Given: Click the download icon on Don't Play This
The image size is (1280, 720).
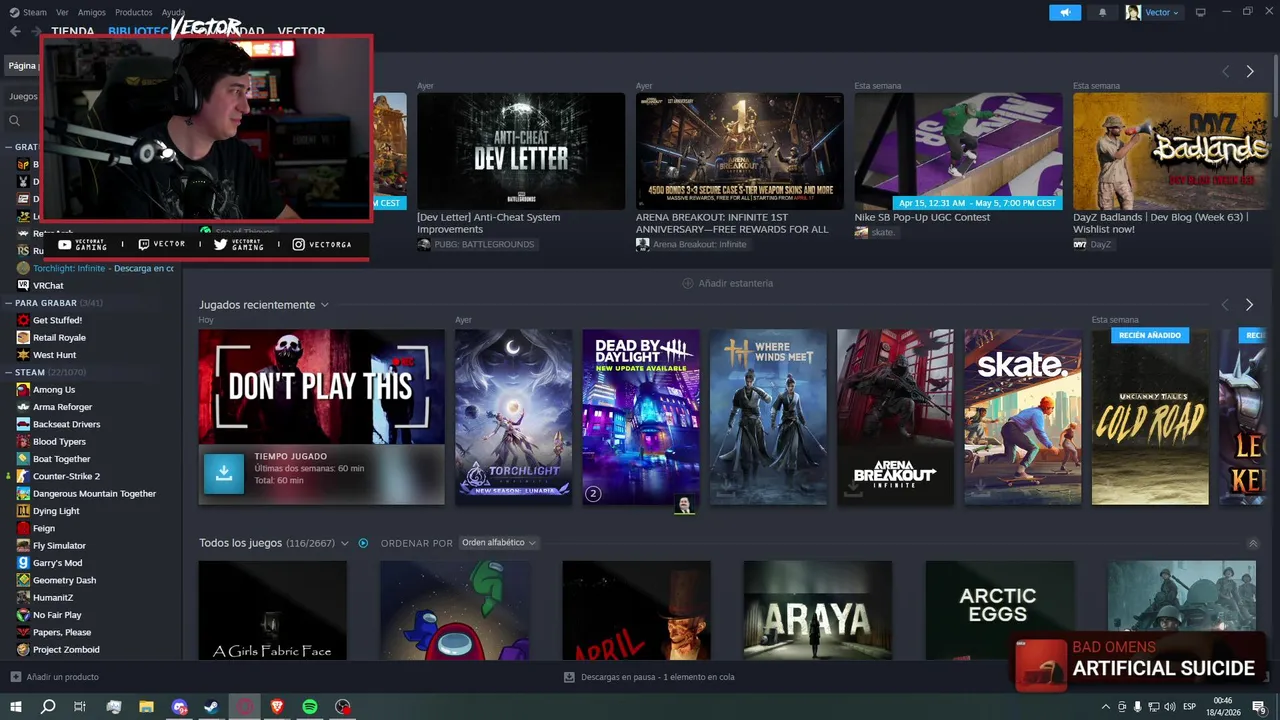Looking at the screenshot, I should [223, 474].
